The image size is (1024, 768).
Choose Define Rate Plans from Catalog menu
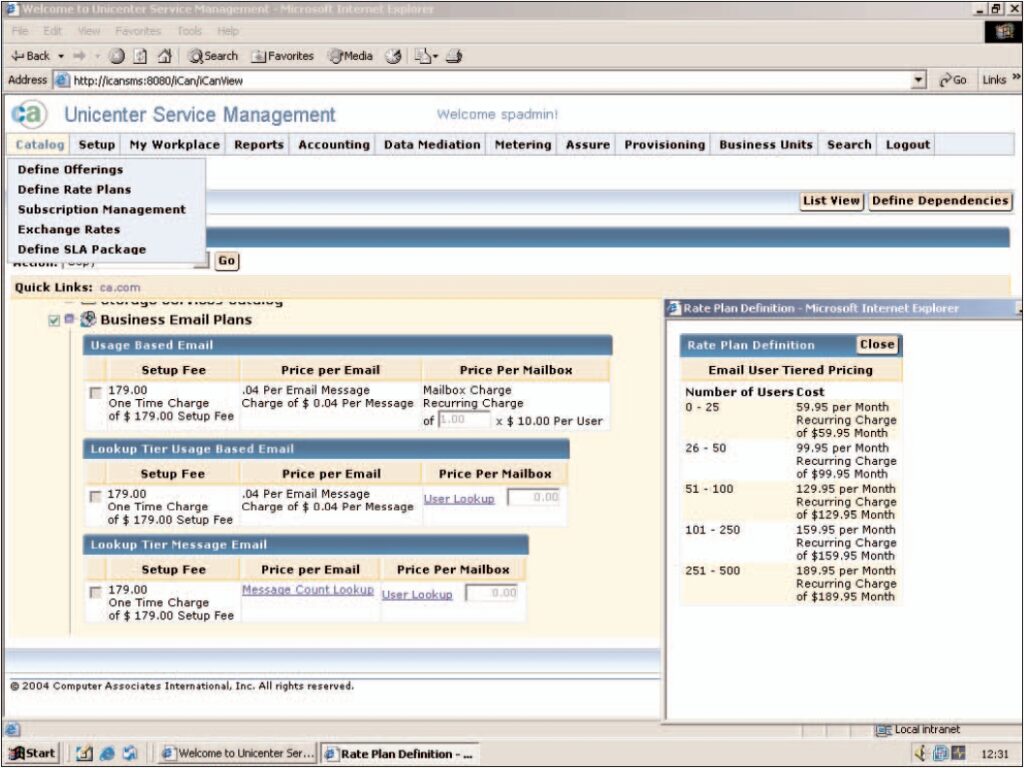coord(74,189)
